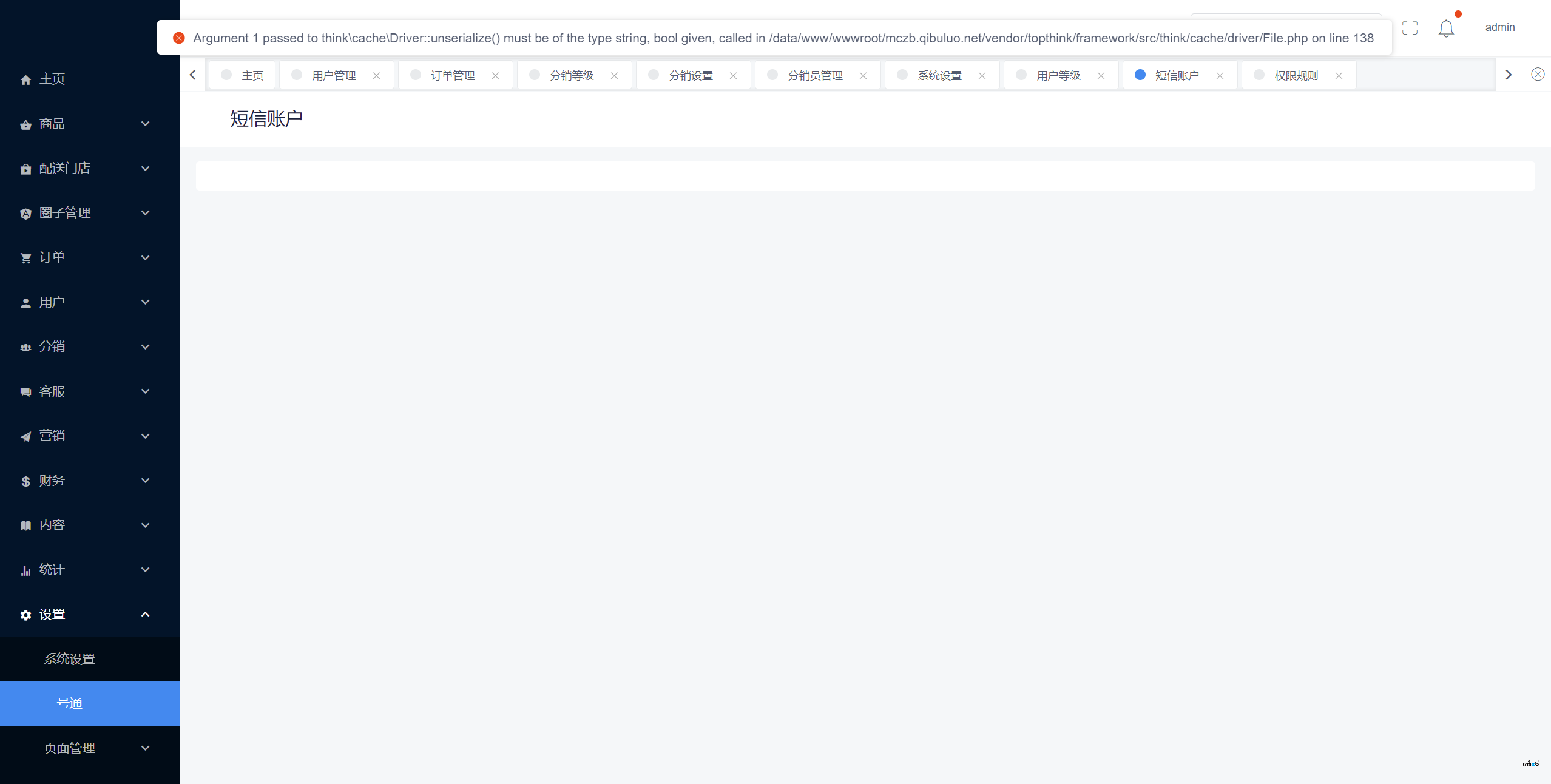This screenshot has height=784, width=1551.
Task: Expand the 内容 menu chevron
Action: [x=145, y=525]
